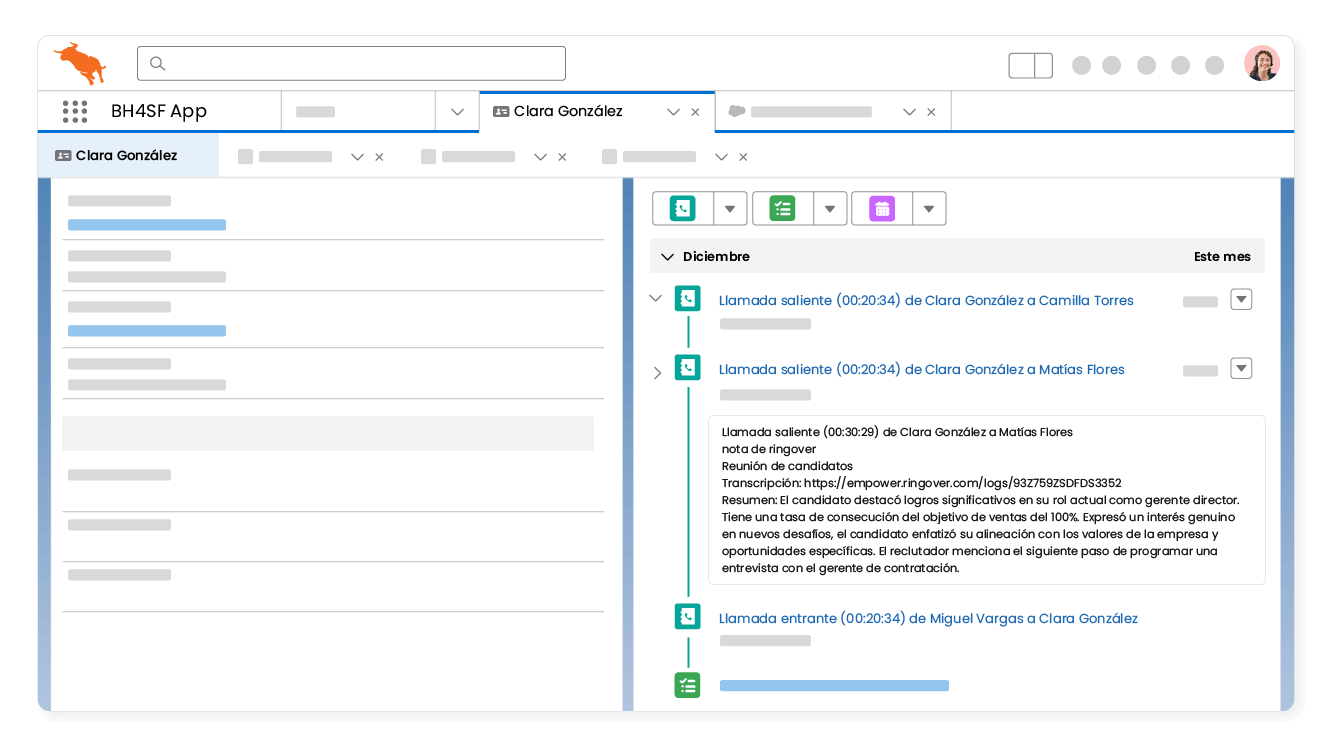Select the Log a Call action icon
The width and height of the screenshot is (1332, 747).
pos(682,208)
